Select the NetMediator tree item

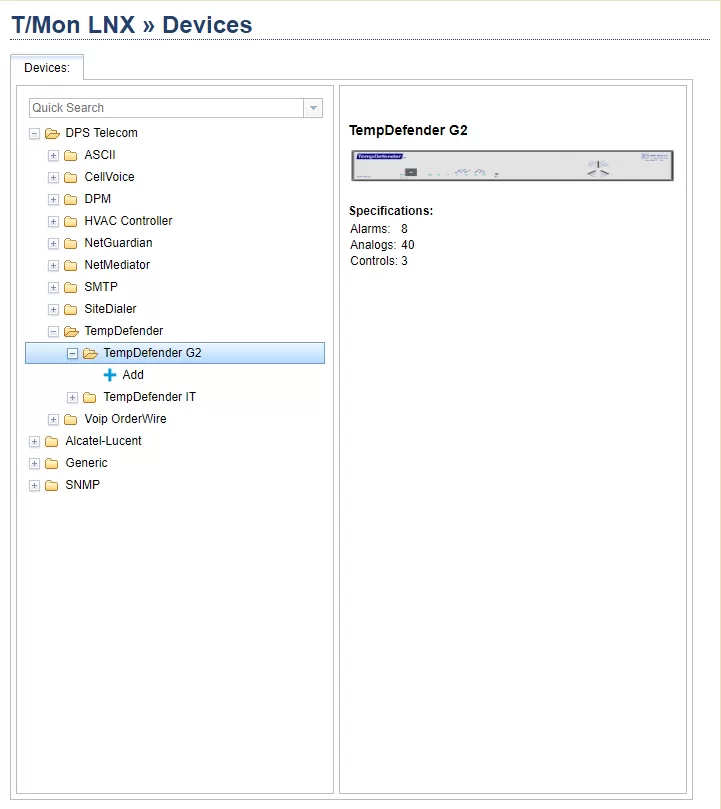pyautogui.click(x=117, y=265)
